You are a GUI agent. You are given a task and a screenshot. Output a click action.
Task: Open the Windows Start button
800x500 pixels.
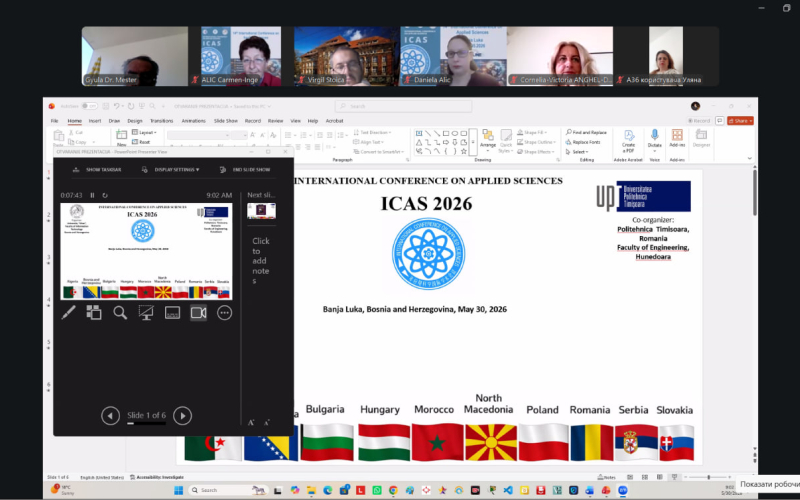click(x=179, y=490)
